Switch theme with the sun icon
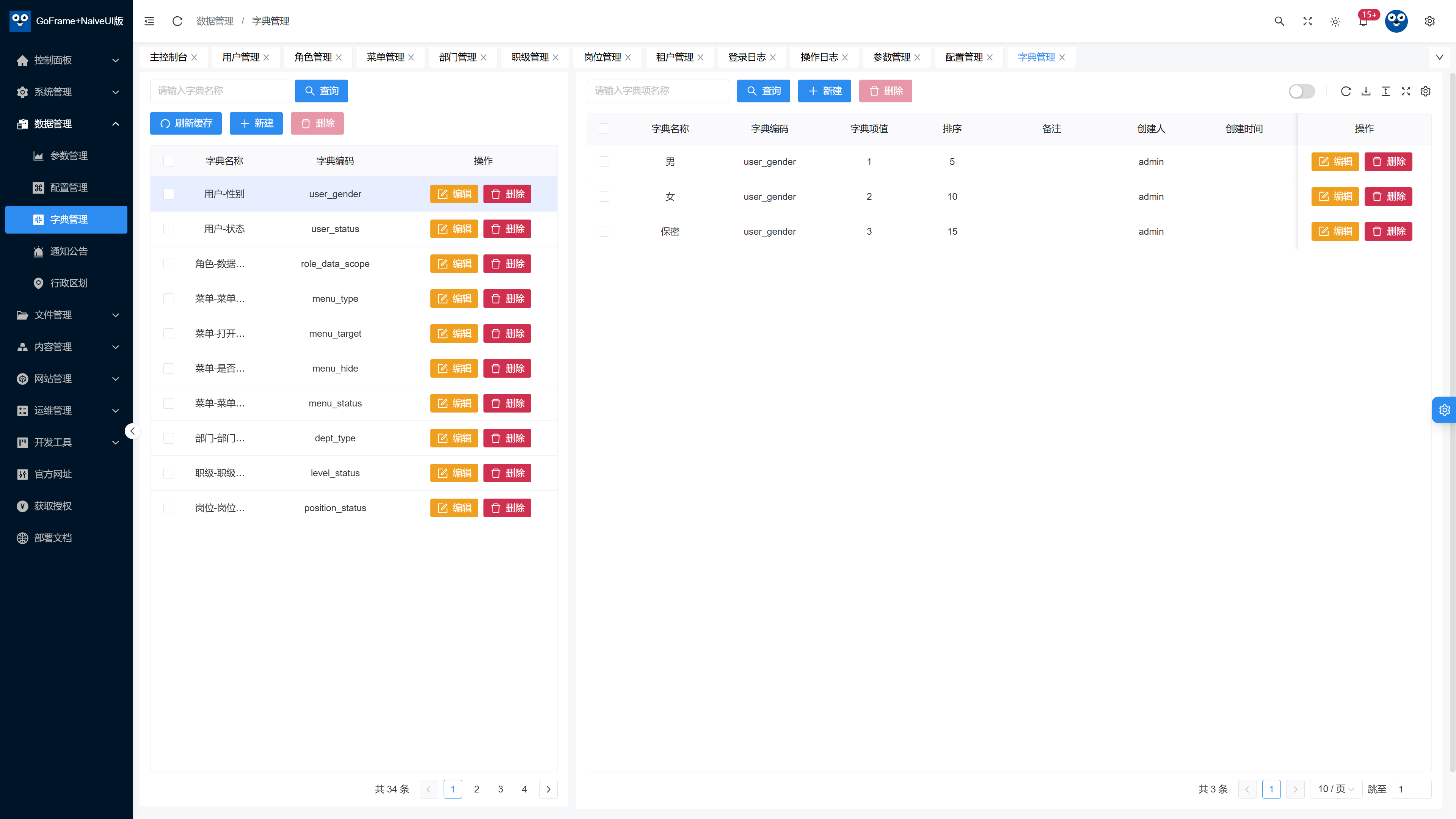This screenshot has height=819, width=1456. click(1335, 22)
